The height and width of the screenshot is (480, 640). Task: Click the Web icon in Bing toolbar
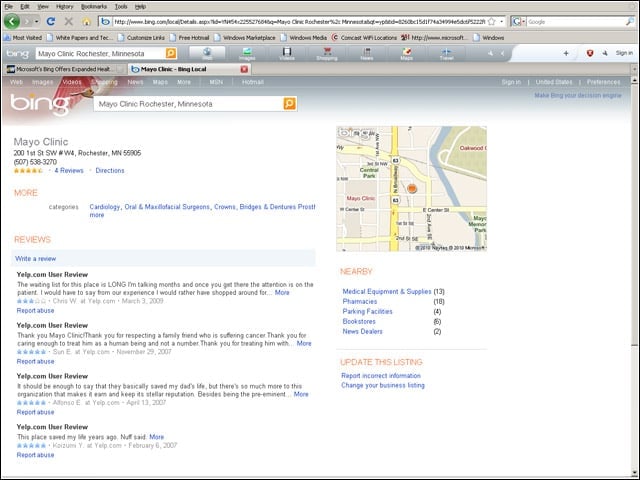click(x=207, y=53)
